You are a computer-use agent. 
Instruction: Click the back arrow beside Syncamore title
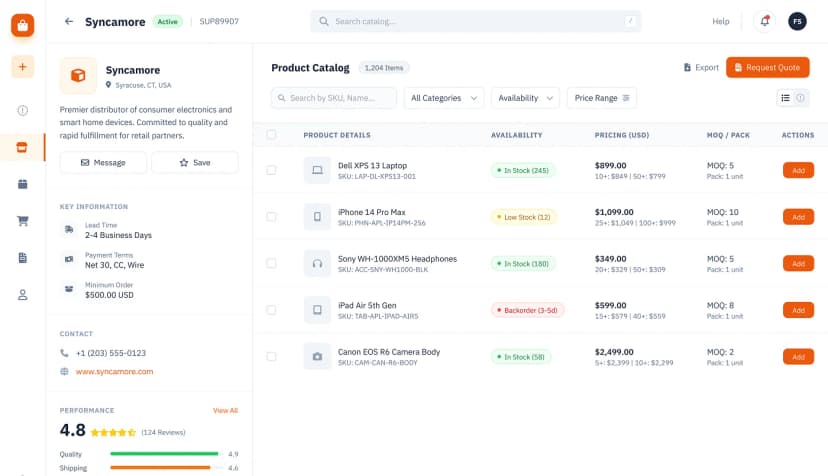pos(69,22)
